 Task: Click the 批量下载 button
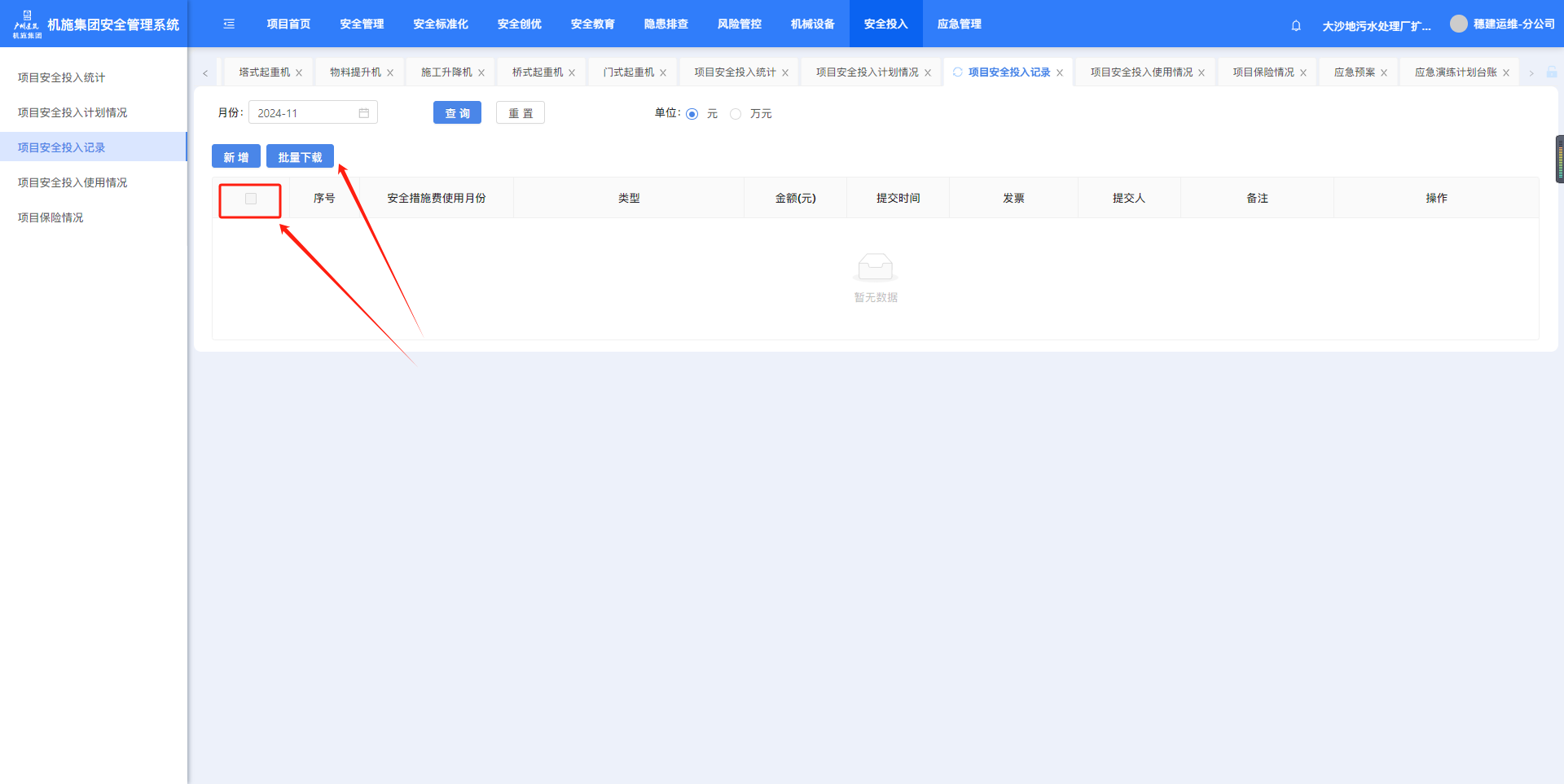[x=300, y=157]
